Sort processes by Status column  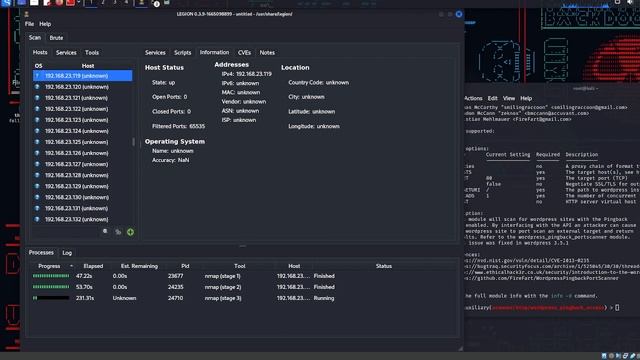(x=384, y=266)
